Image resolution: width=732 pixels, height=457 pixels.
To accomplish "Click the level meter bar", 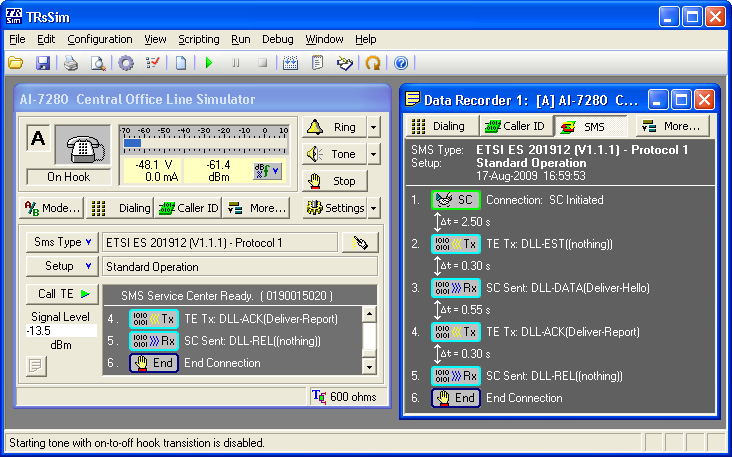I will coord(204,143).
